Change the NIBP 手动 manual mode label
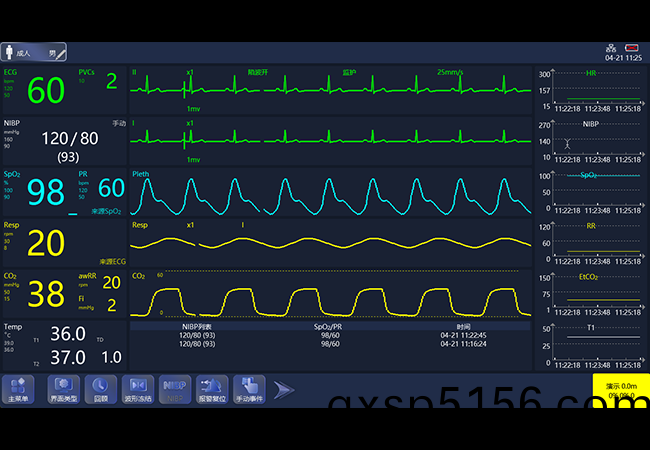Screen dimensions: 650x450 click(119, 123)
